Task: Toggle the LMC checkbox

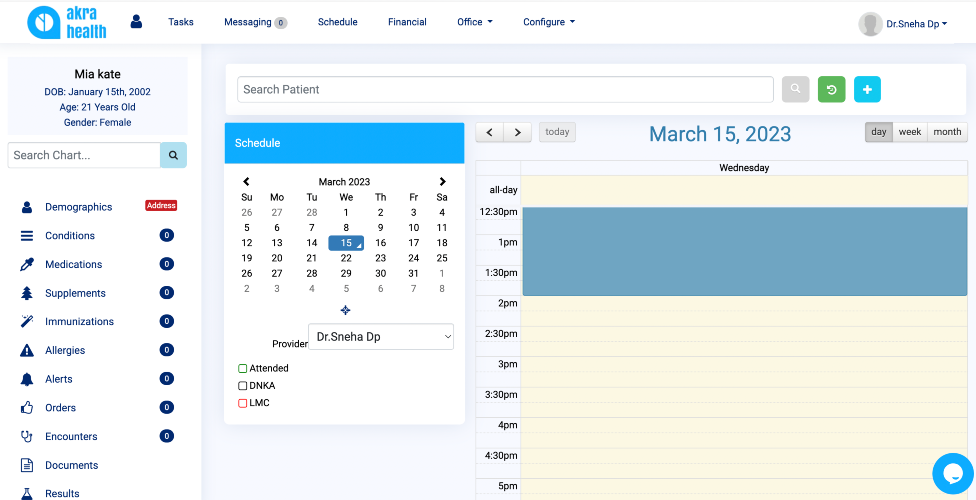Action: (x=243, y=403)
